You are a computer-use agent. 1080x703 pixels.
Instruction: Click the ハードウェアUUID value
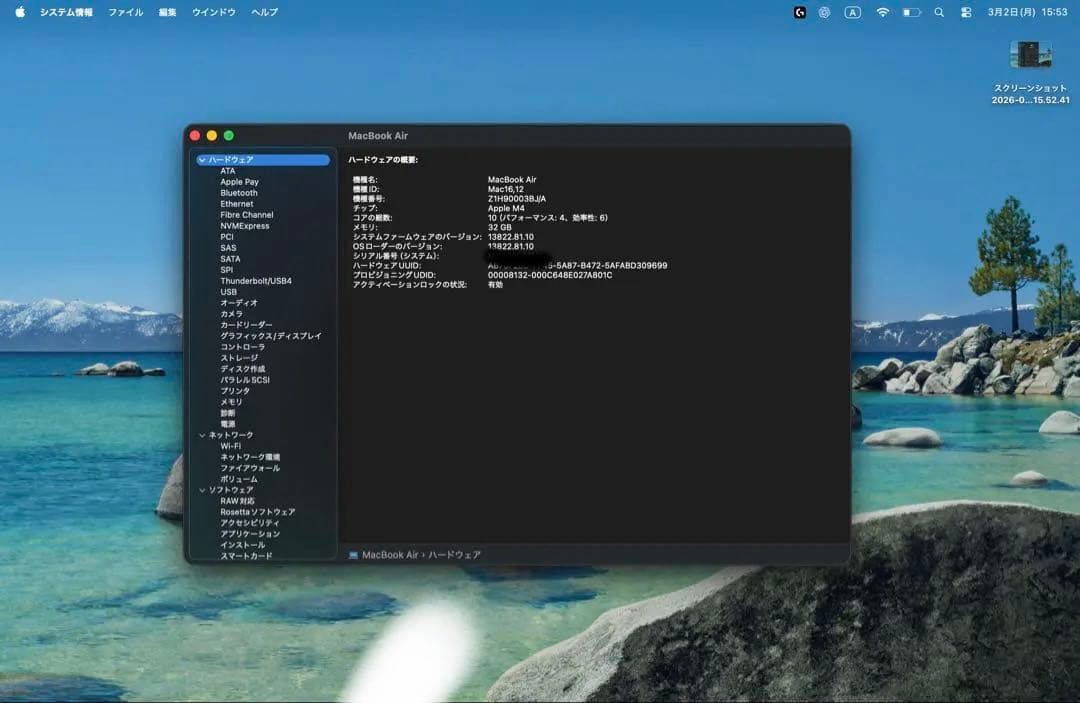coord(577,266)
